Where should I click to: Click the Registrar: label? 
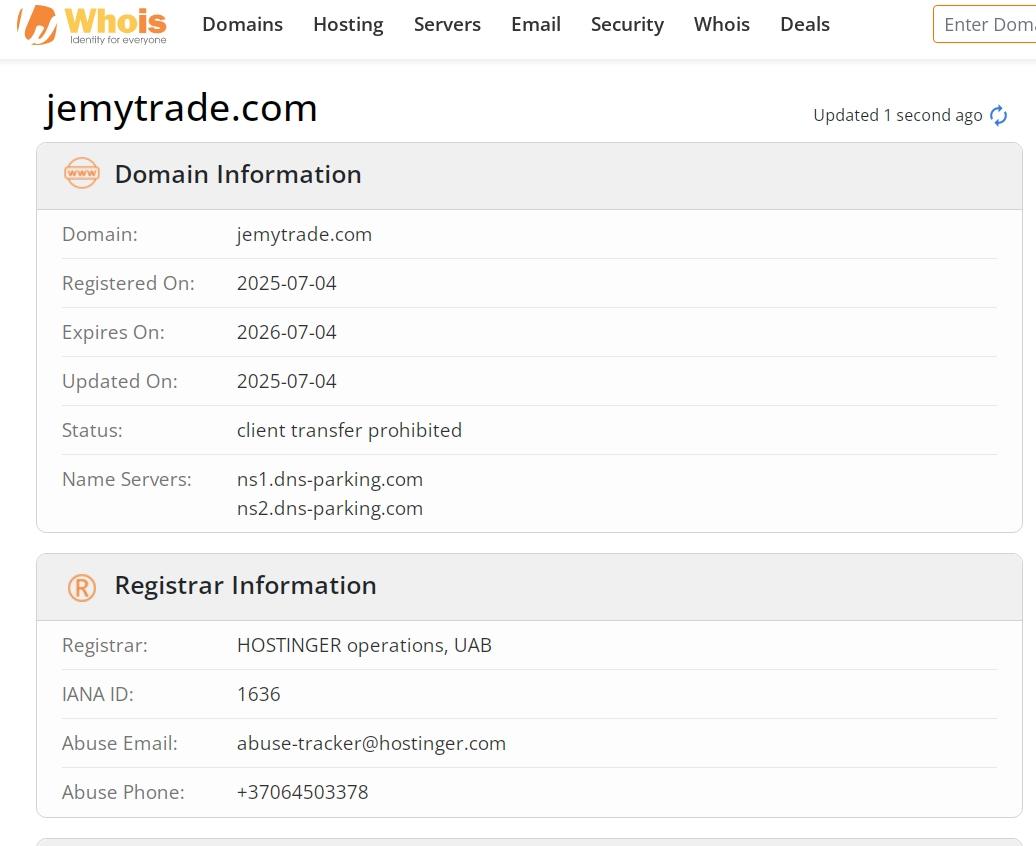(x=104, y=645)
